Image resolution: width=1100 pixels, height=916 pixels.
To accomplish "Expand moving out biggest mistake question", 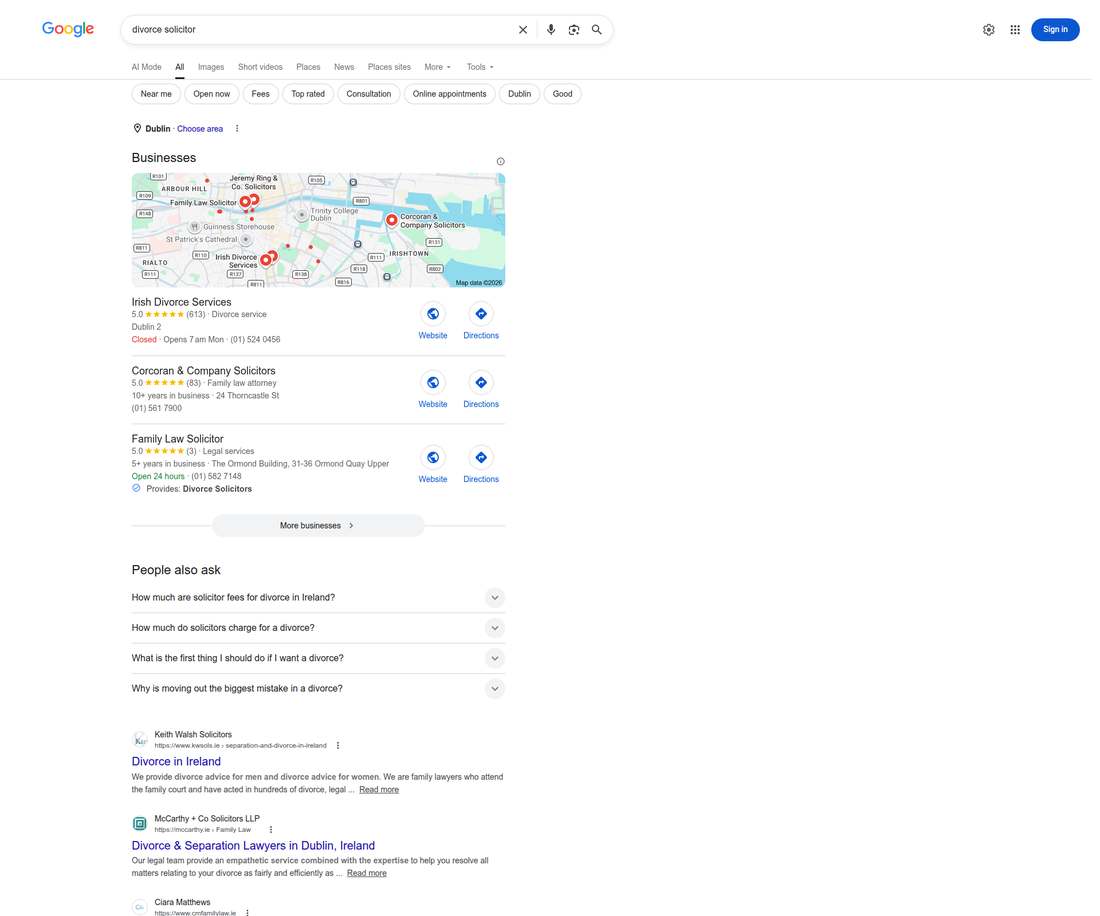I will click(x=495, y=689).
